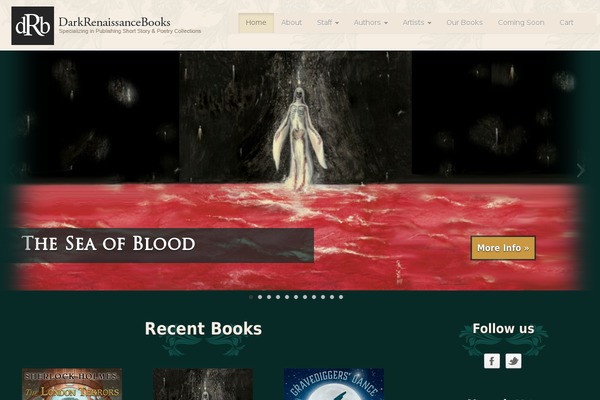Select the last carousel indicator dot

click(x=341, y=297)
